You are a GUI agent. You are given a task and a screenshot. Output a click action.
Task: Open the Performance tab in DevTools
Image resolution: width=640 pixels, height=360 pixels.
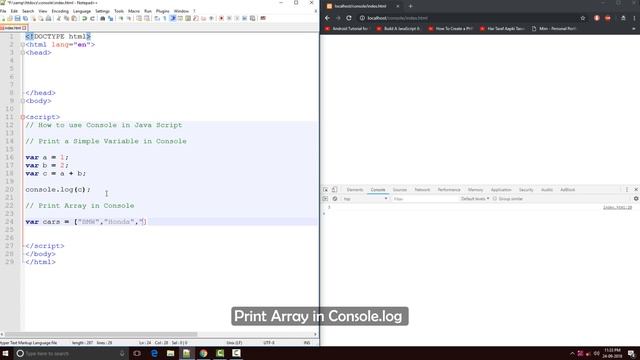[x=449, y=190]
